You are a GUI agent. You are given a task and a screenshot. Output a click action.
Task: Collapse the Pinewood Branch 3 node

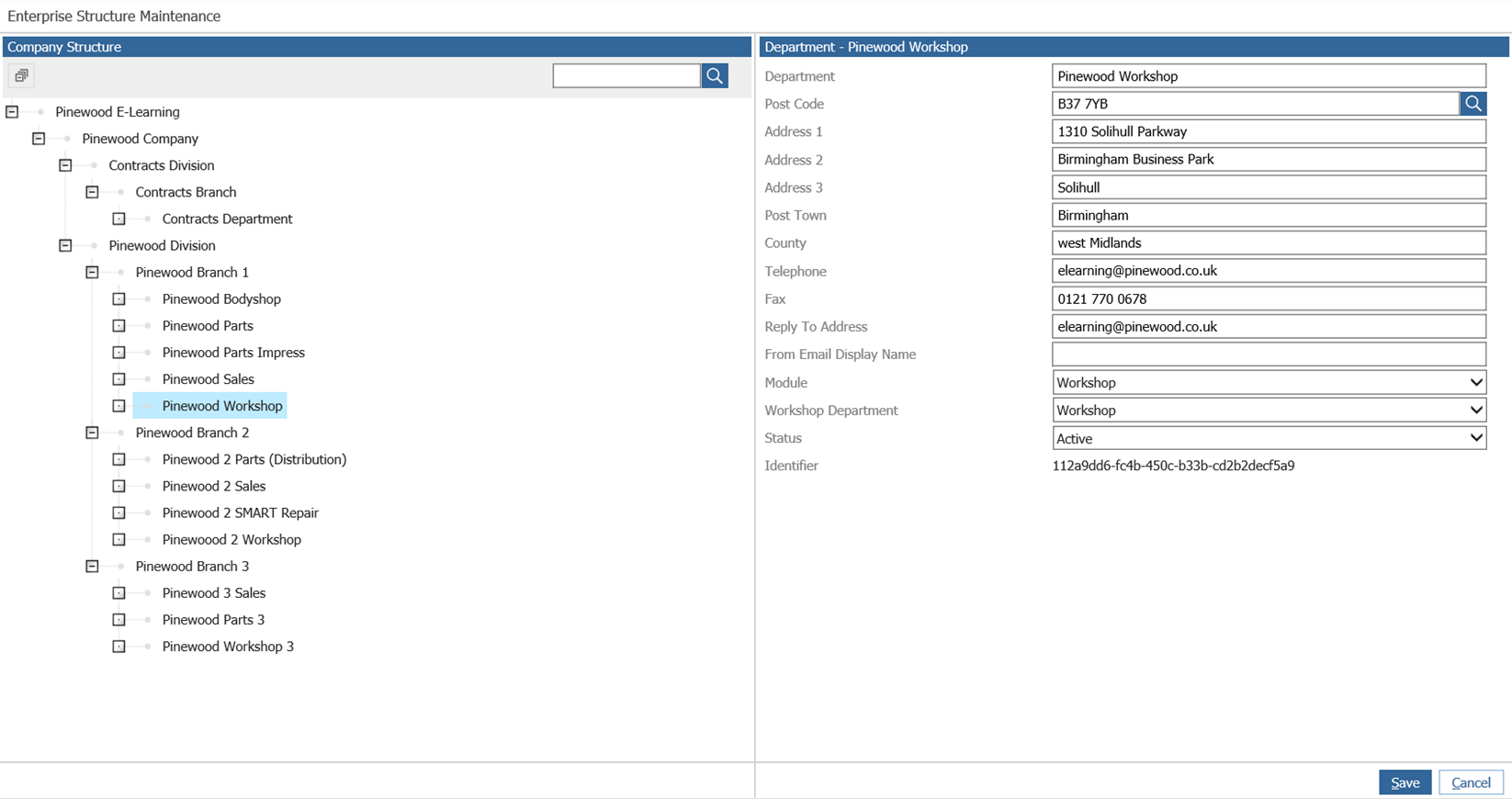click(x=92, y=567)
